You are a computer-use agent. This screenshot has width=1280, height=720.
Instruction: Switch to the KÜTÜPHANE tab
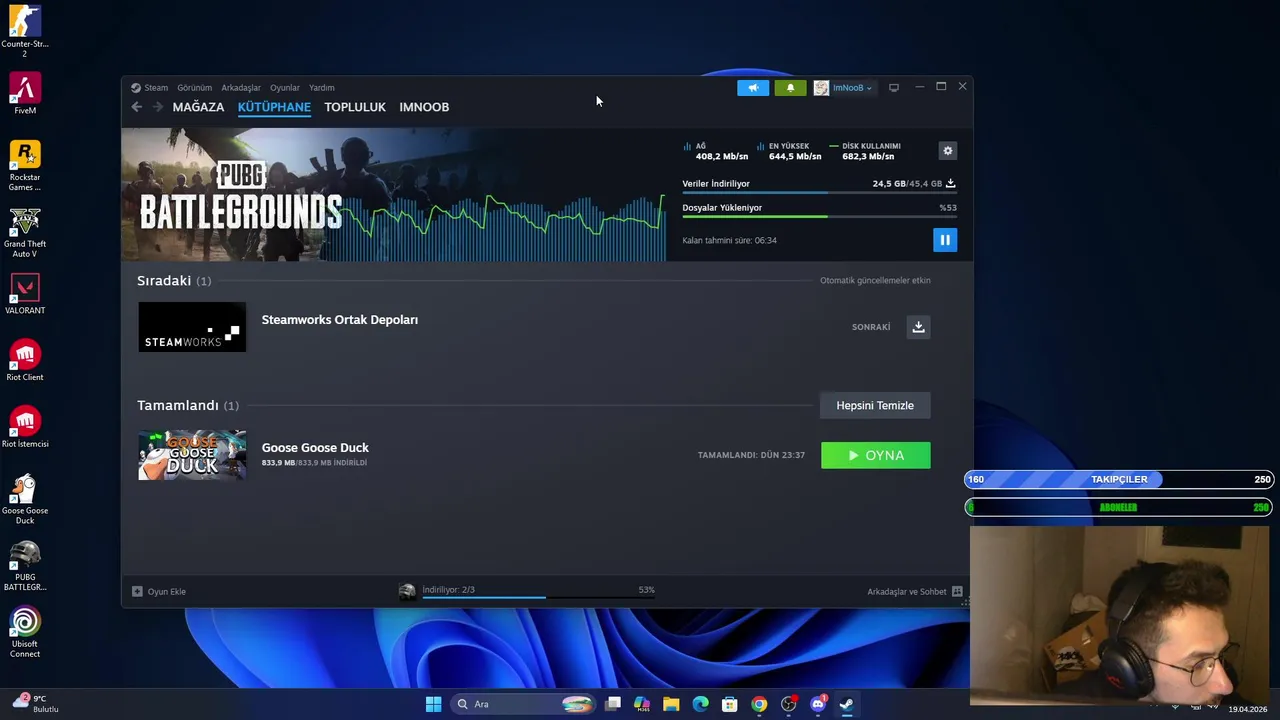(274, 107)
